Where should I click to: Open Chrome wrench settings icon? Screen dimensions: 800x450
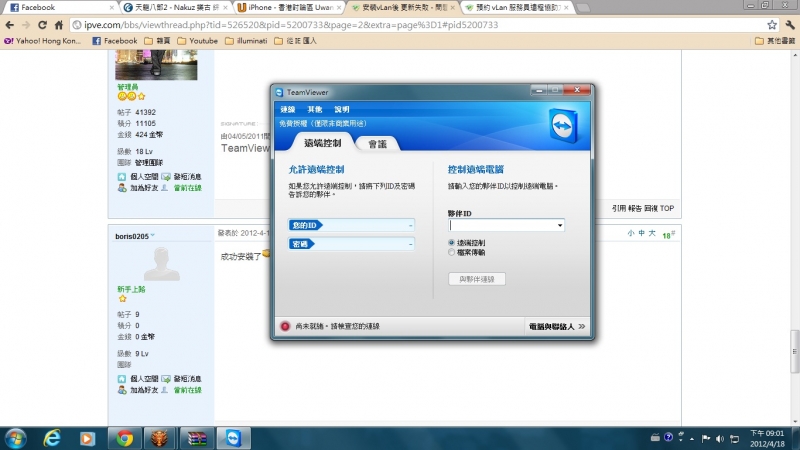point(790,24)
